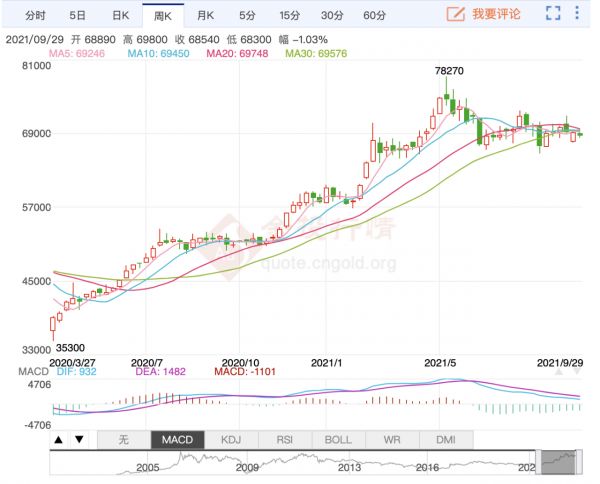
Task: Enable the KDJ indicator
Action: [231, 440]
